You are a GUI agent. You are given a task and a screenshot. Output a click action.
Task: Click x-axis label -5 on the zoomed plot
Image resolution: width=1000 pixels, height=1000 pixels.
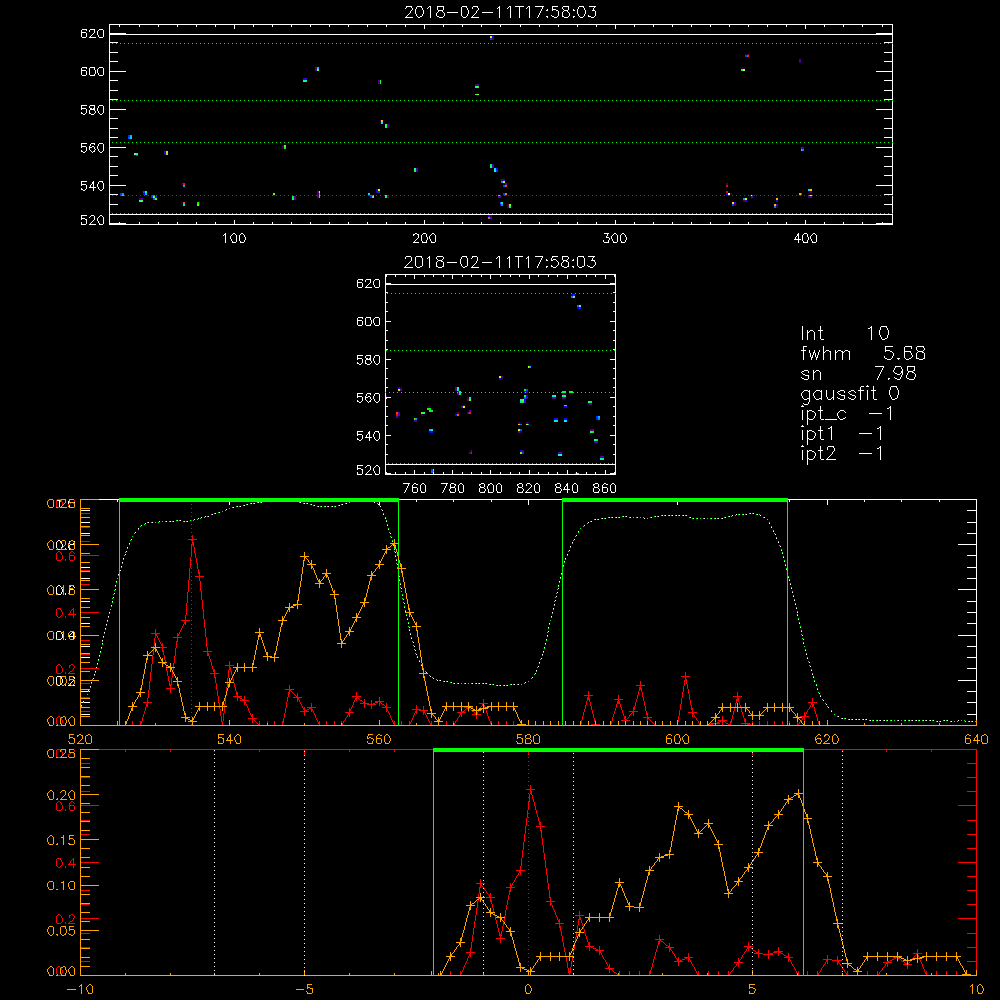(304, 990)
